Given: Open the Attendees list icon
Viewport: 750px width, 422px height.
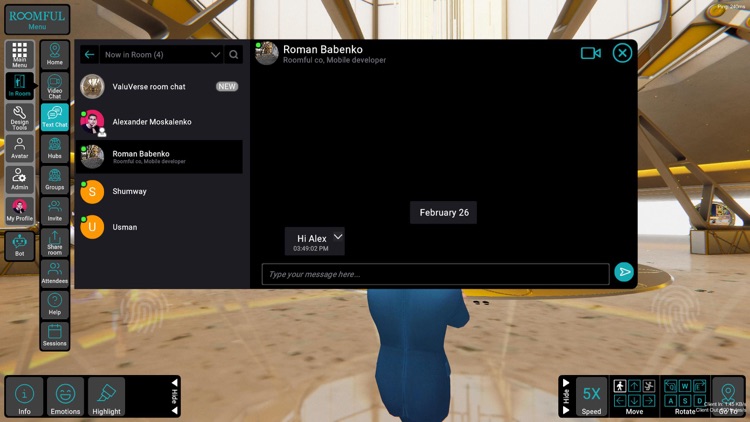Looking at the screenshot, I should coord(55,274).
